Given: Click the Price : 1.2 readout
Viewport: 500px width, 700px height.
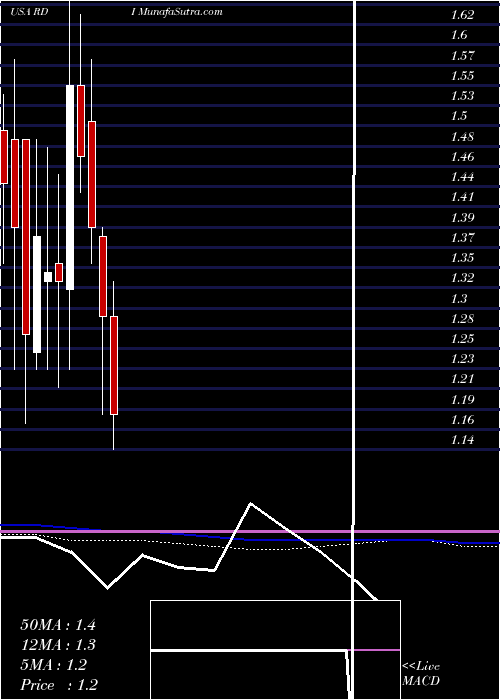Looking at the screenshot, I should 58,685.
